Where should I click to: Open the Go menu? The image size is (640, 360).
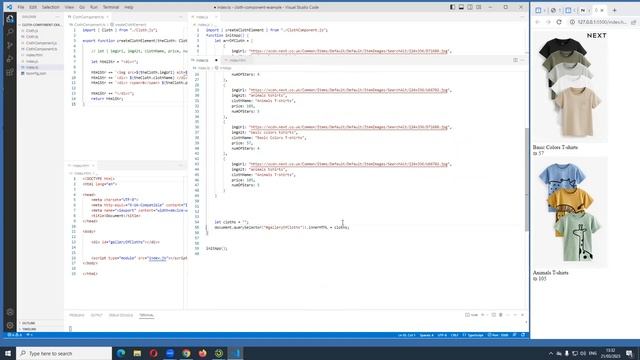coord(82,7)
